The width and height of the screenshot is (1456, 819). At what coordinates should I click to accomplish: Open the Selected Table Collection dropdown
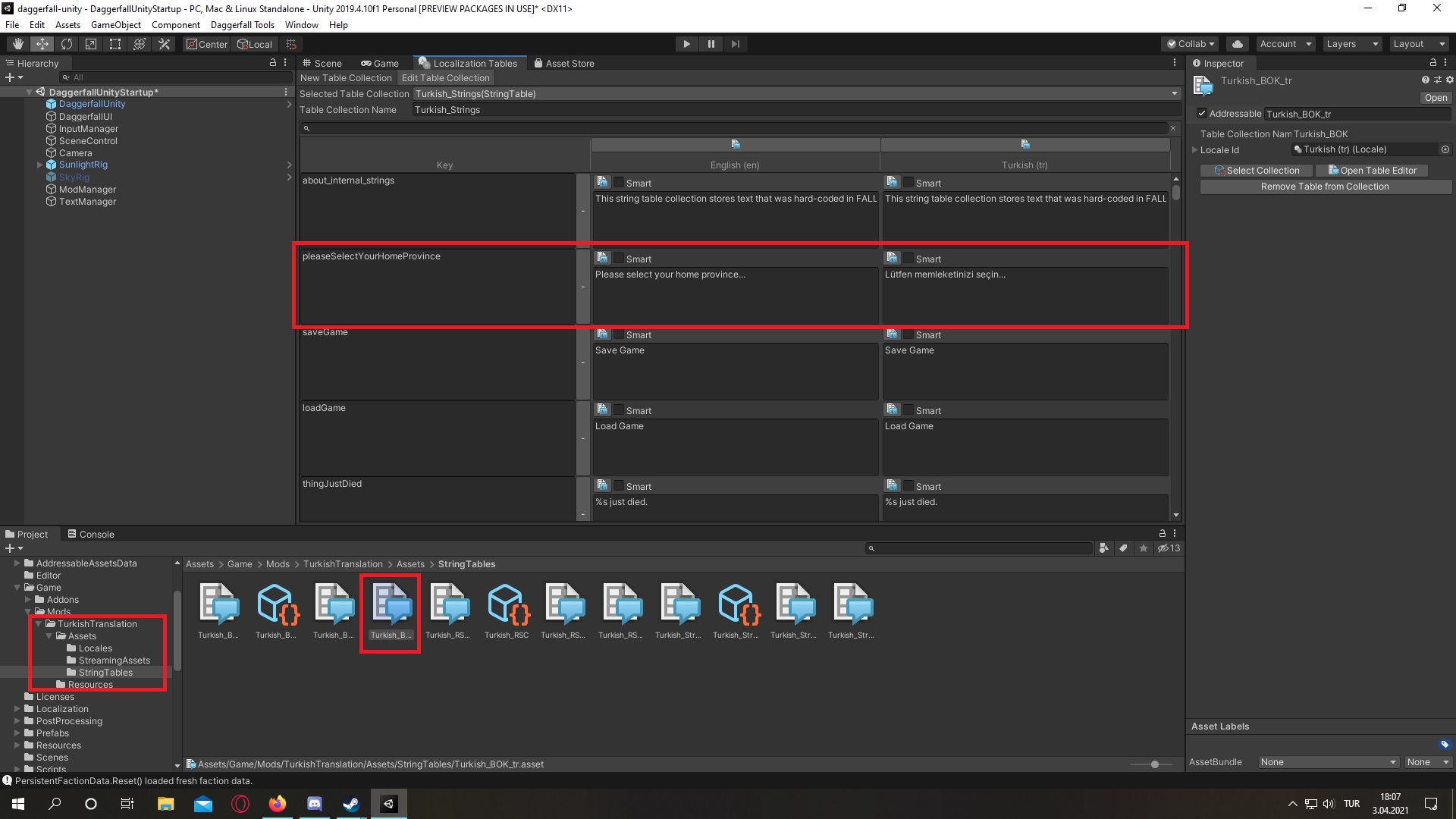(x=796, y=94)
